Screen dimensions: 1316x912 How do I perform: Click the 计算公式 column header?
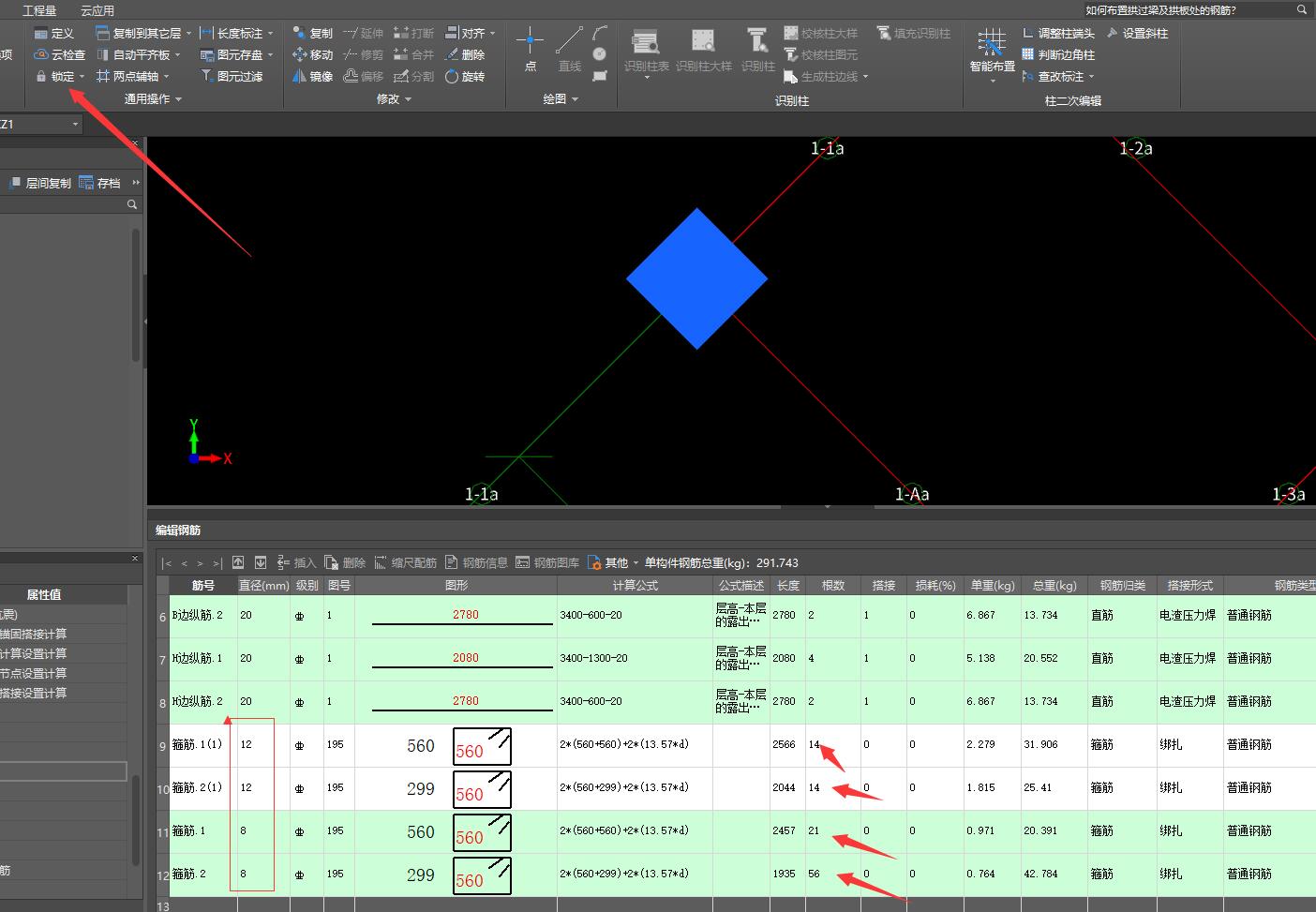pyautogui.click(x=636, y=585)
